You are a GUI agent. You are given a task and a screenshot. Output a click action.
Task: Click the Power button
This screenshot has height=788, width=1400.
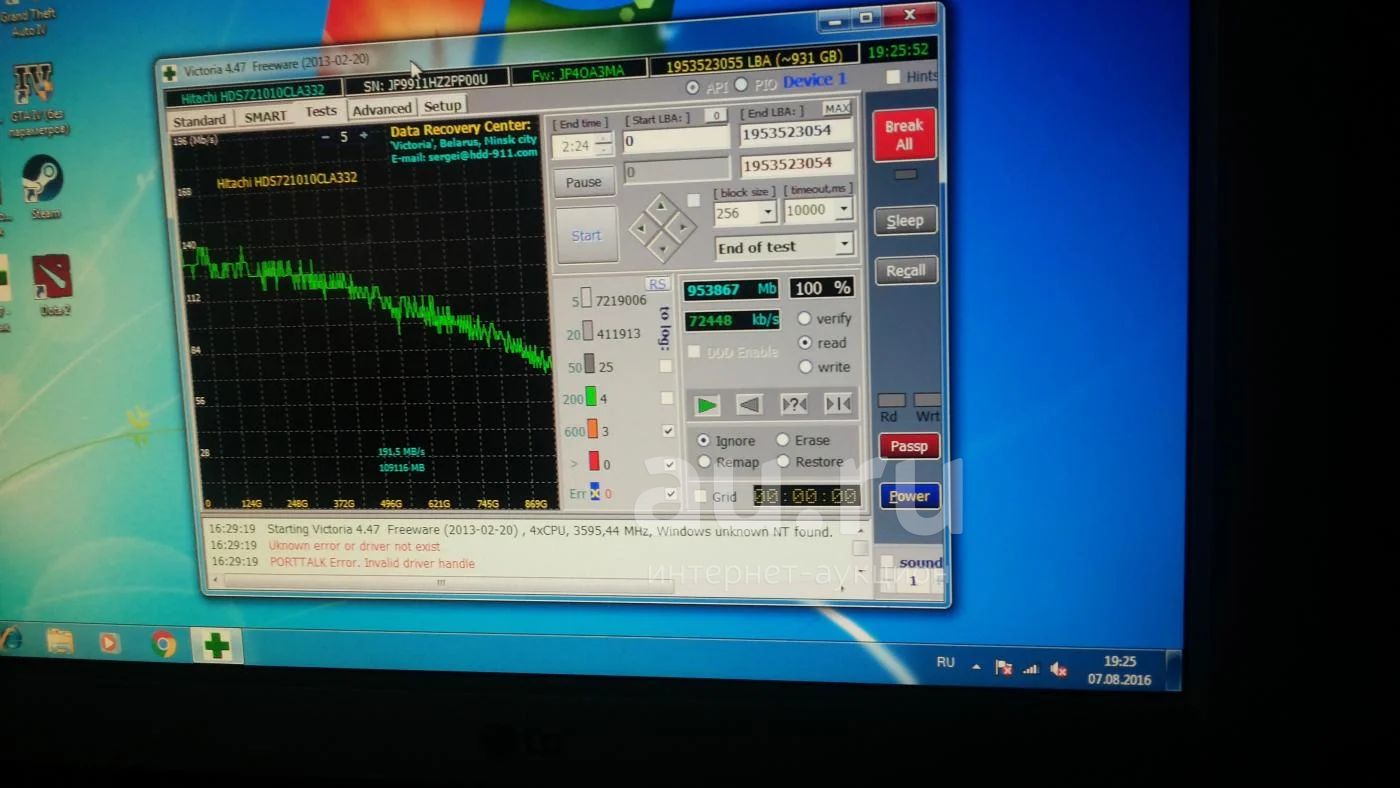pyautogui.click(x=910, y=496)
